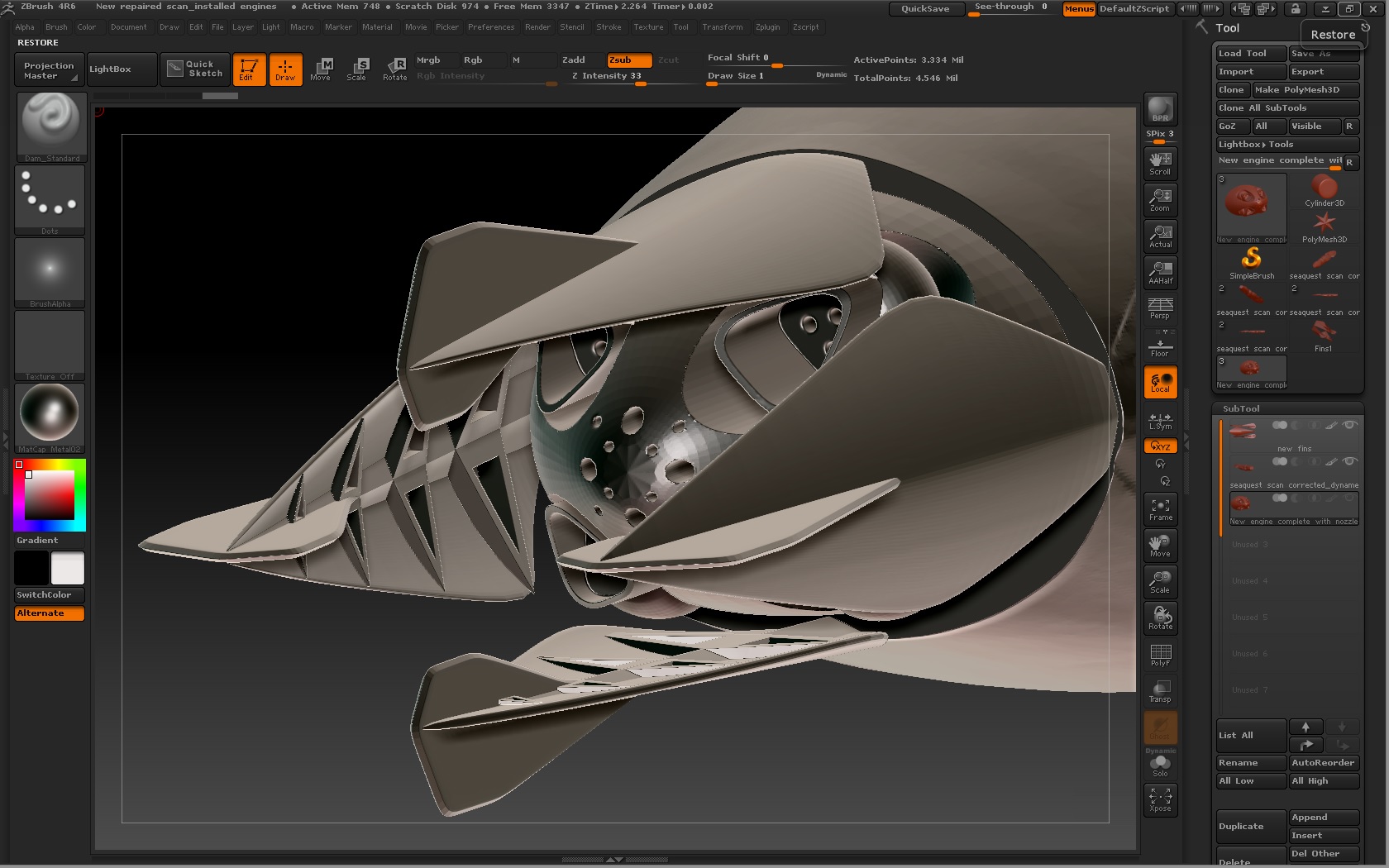Enable Transp transparency mode
This screenshot has width=1389, height=868.
pos(1160,692)
